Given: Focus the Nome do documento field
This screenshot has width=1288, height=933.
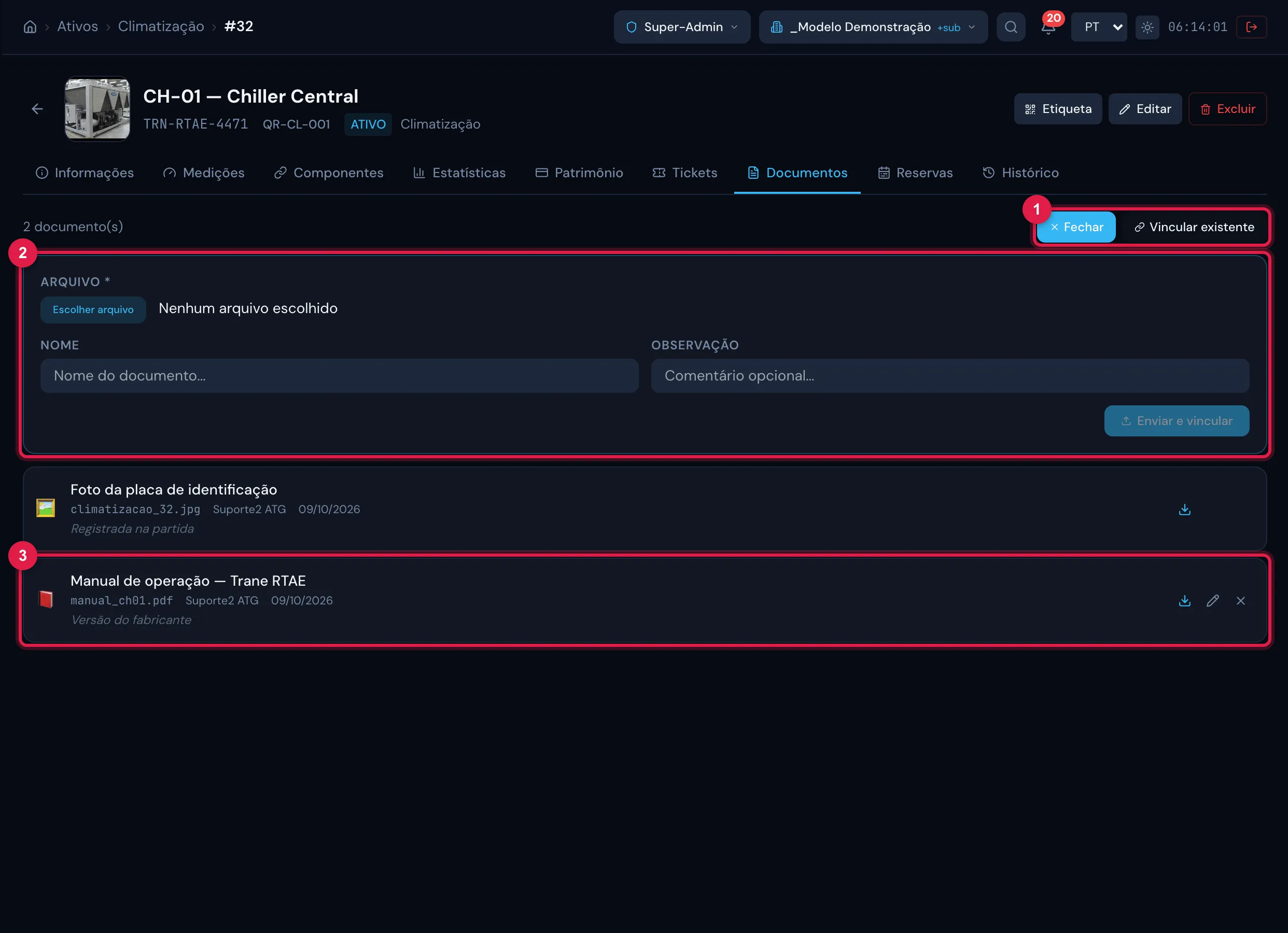Looking at the screenshot, I should click(x=339, y=375).
